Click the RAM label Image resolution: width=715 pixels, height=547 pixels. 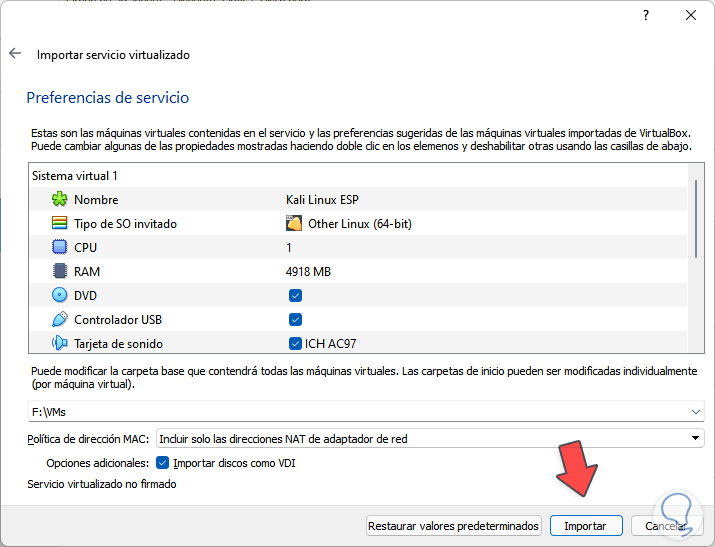[x=87, y=272]
